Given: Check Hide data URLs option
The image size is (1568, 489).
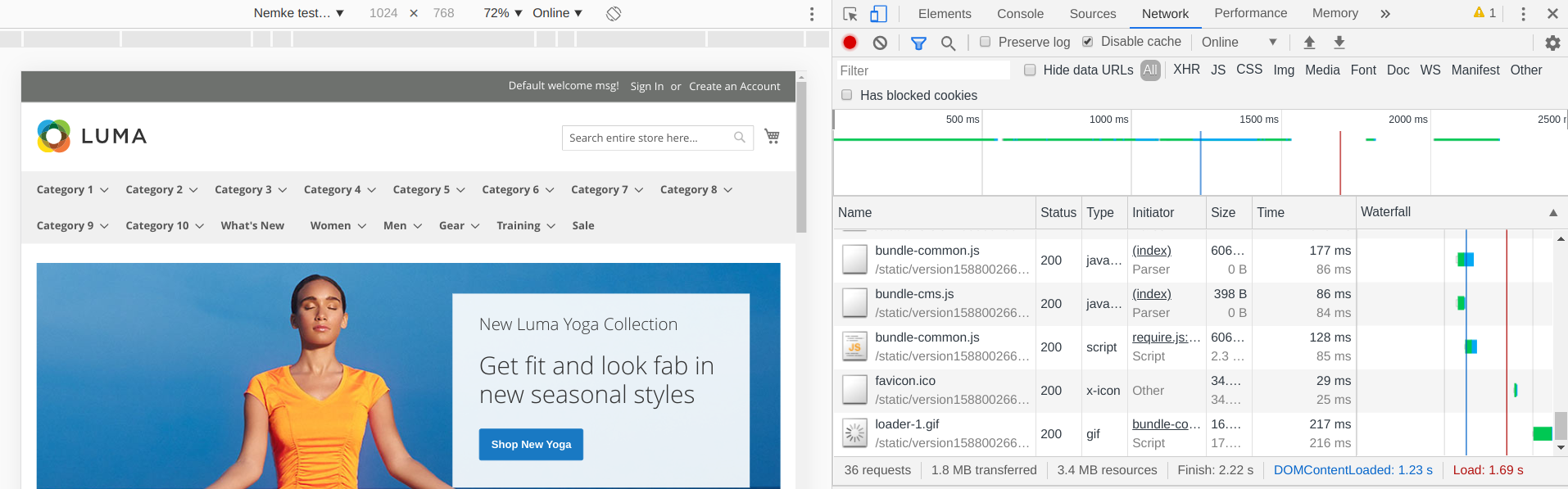Looking at the screenshot, I should click(1030, 70).
